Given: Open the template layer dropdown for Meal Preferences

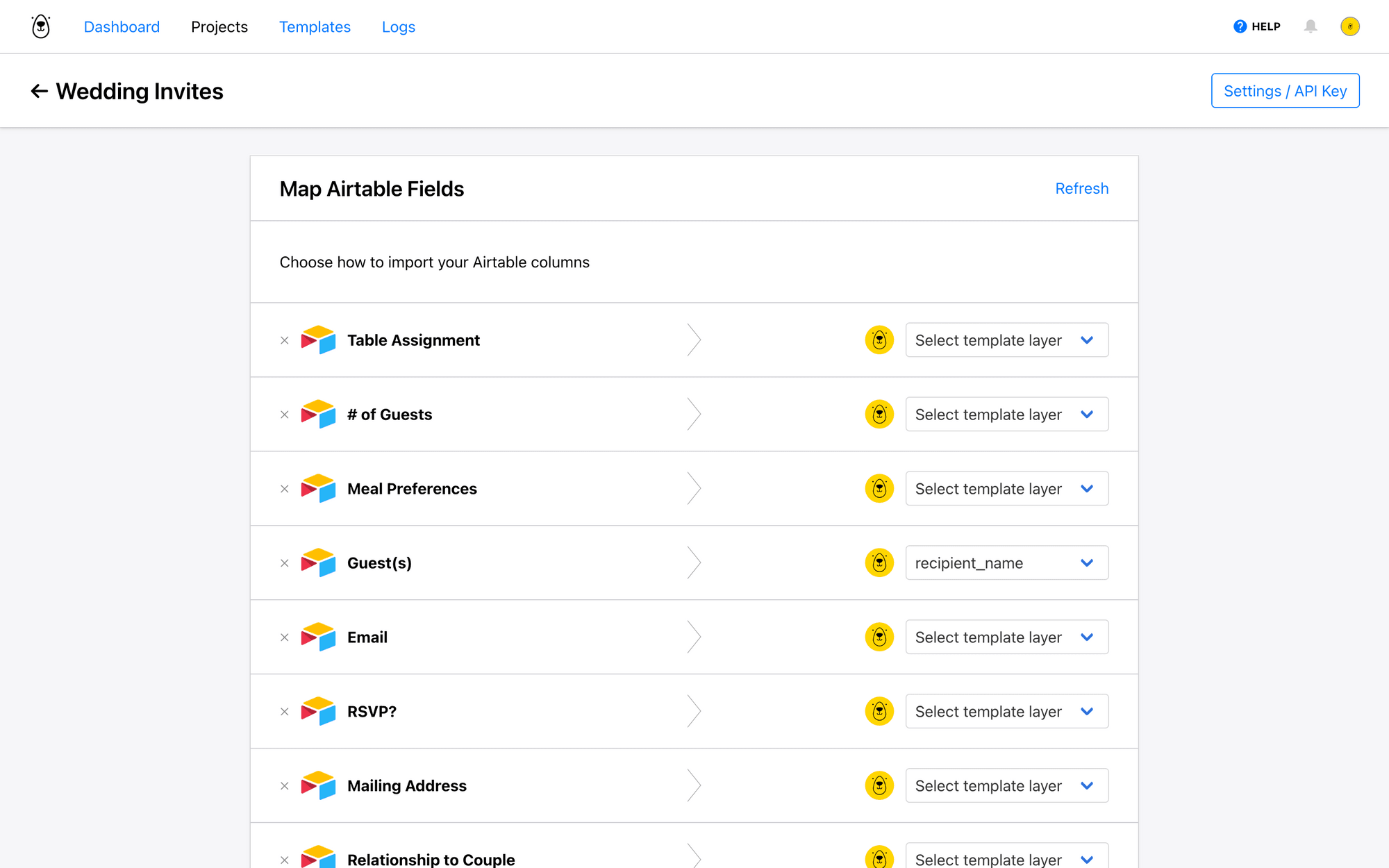Looking at the screenshot, I should (1006, 488).
